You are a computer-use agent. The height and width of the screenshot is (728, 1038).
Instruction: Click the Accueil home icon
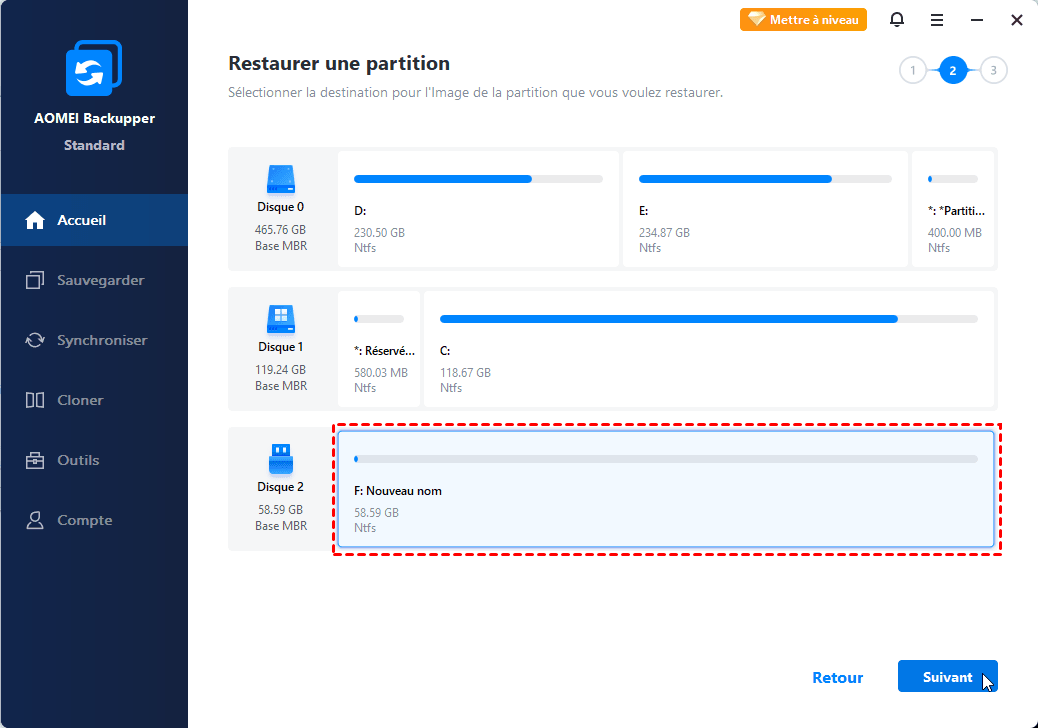(x=34, y=220)
